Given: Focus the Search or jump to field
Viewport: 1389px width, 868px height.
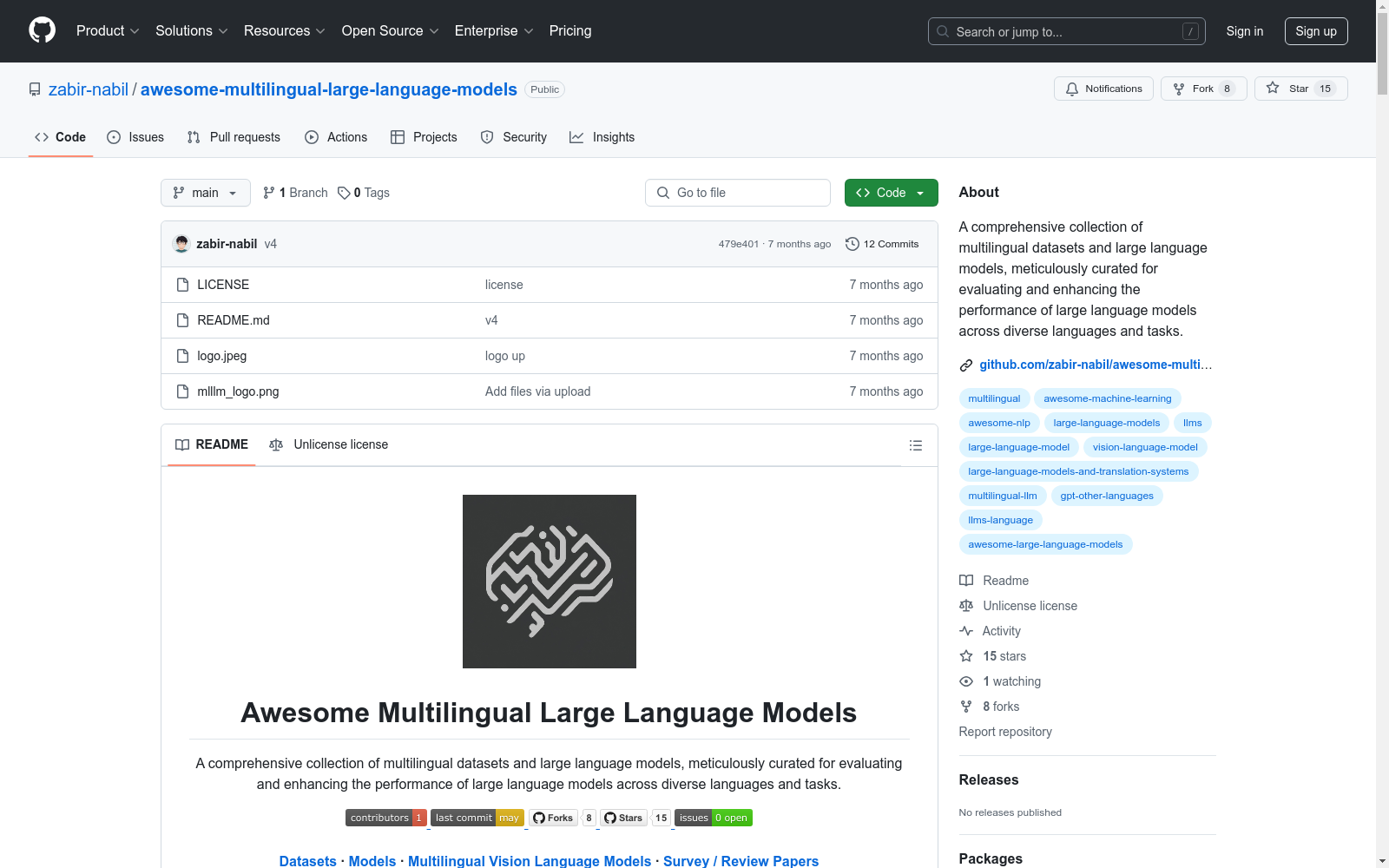Looking at the screenshot, I should (x=1067, y=31).
